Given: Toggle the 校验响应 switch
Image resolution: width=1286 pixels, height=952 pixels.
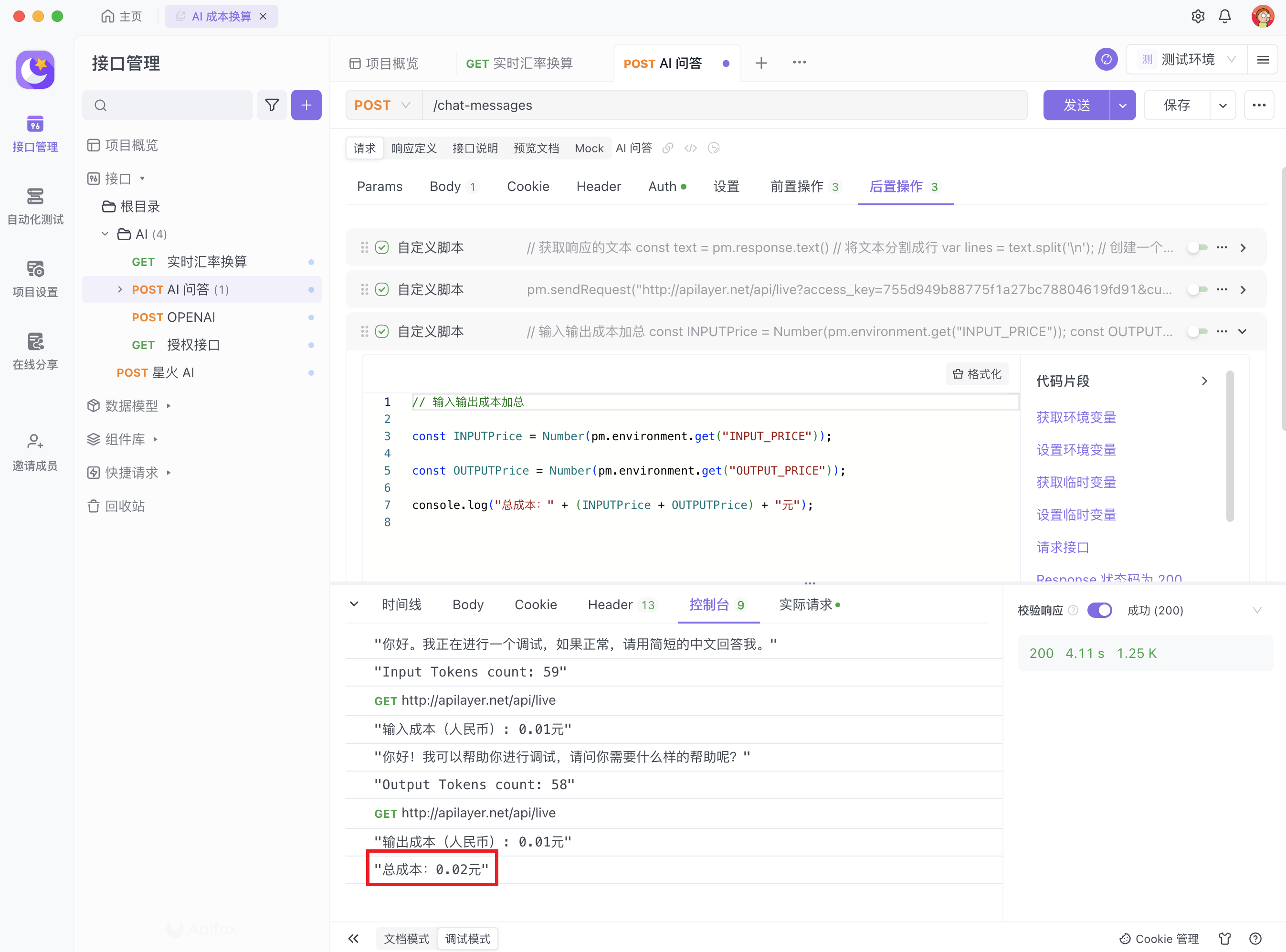Looking at the screenshot, I should [x=1099, y=610].
